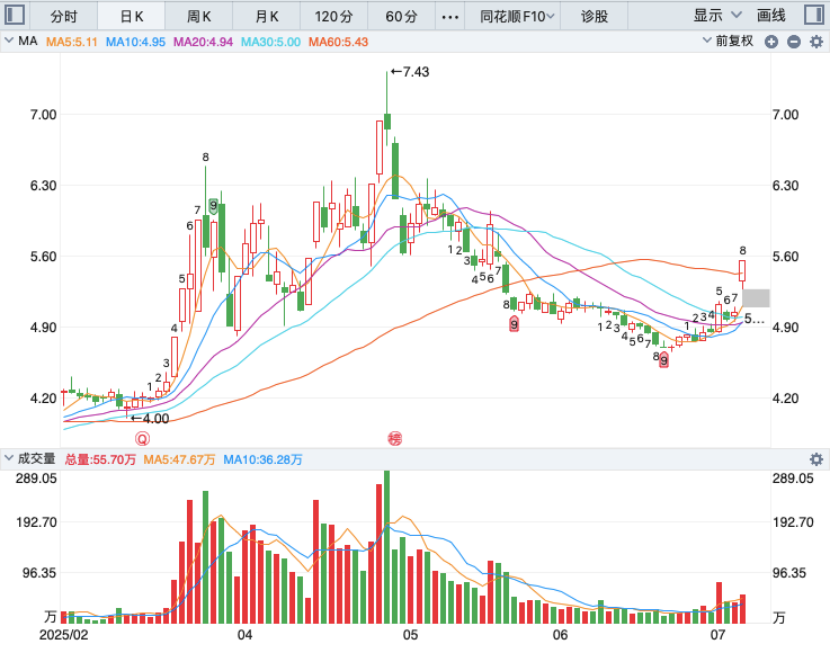This screenshot has width=830, height=645.
Task: Click the 289.05 left volume axis value
Action: 37,478
